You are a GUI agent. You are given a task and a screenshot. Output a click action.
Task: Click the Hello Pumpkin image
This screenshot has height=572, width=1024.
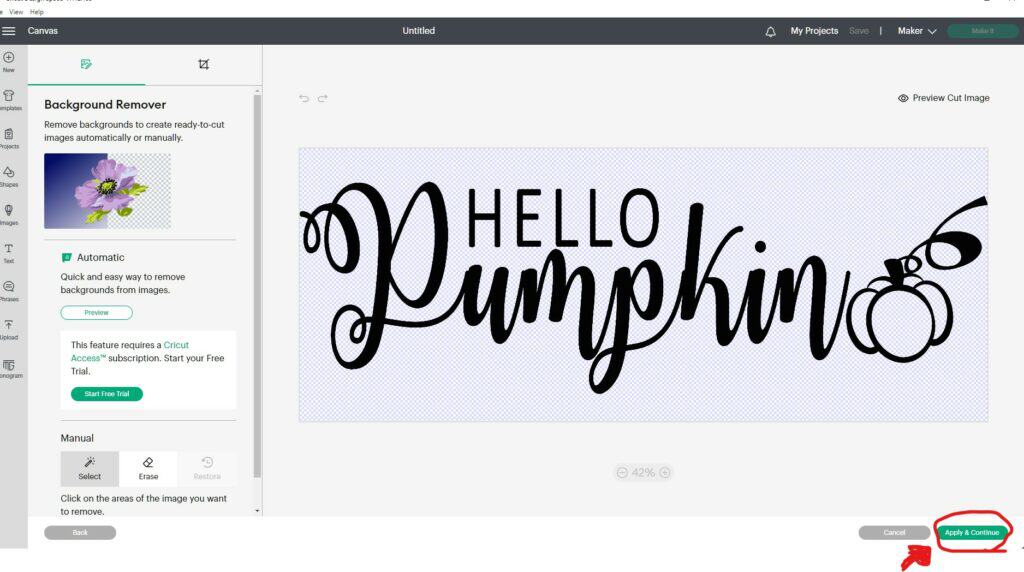tap(643, 285)
